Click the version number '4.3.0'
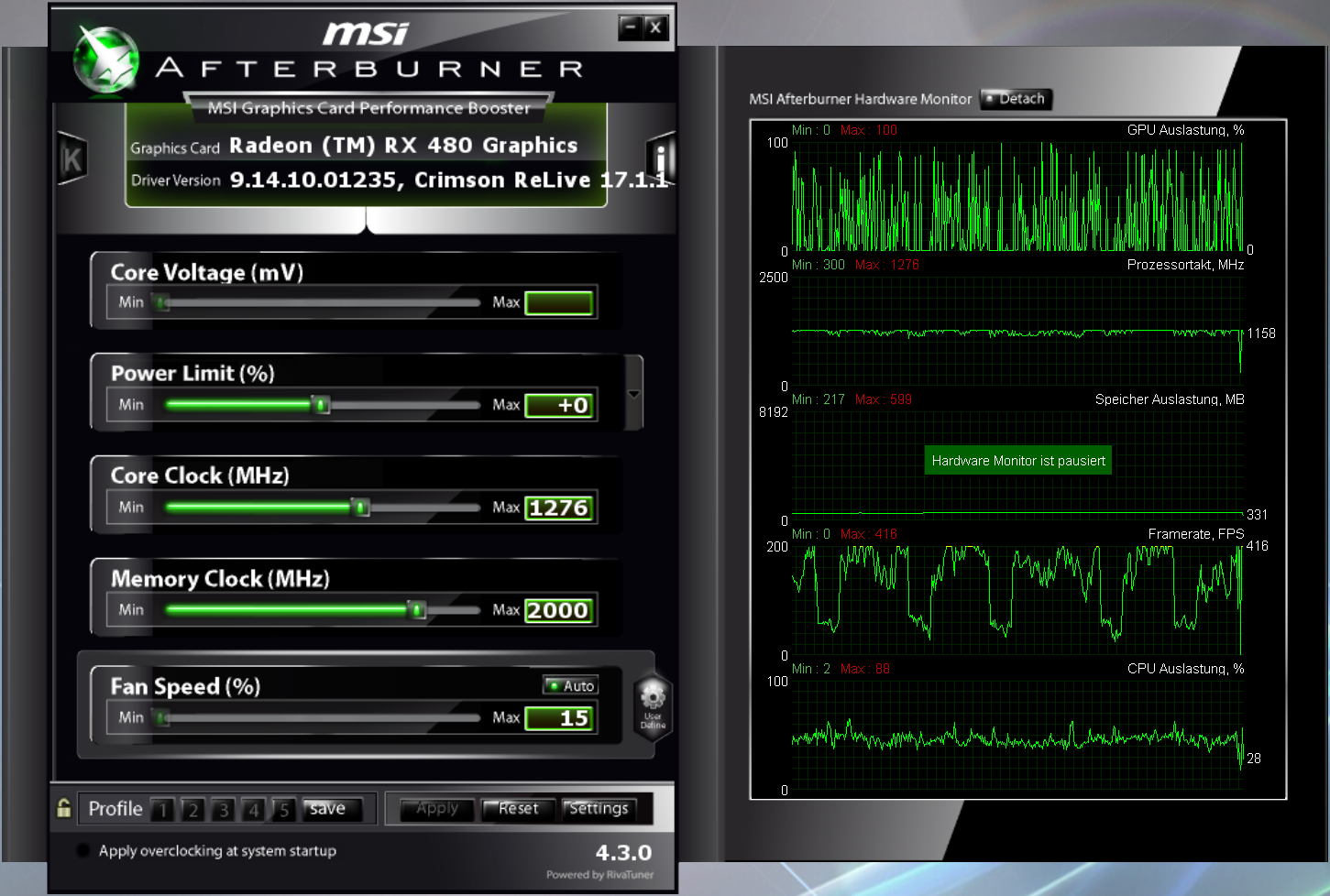 [623, 853]
